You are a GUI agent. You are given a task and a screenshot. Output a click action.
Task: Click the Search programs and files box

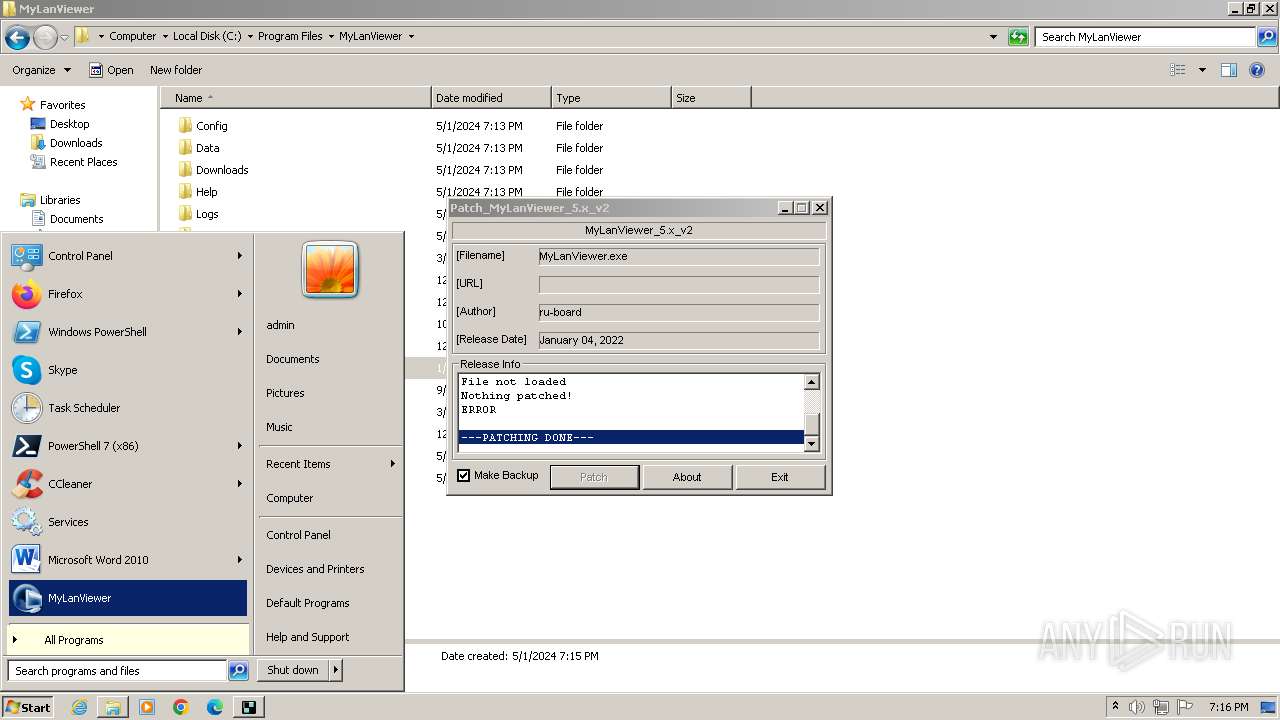click(118, 671)
